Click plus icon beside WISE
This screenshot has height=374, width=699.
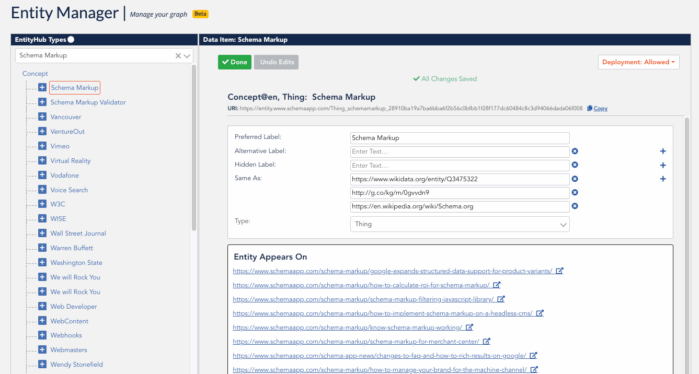click(x=42, y=218)
